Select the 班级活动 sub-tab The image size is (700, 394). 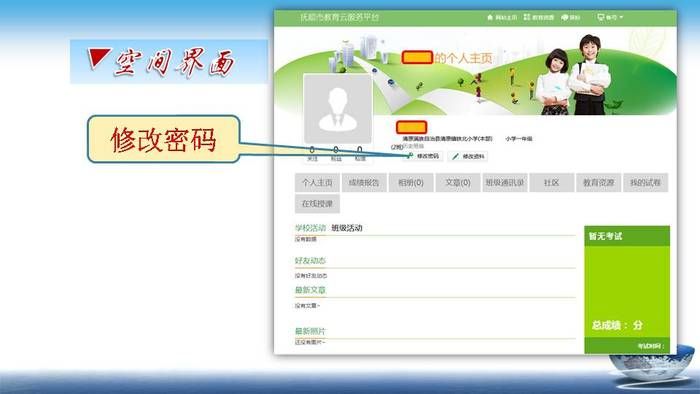pos(347,228)
